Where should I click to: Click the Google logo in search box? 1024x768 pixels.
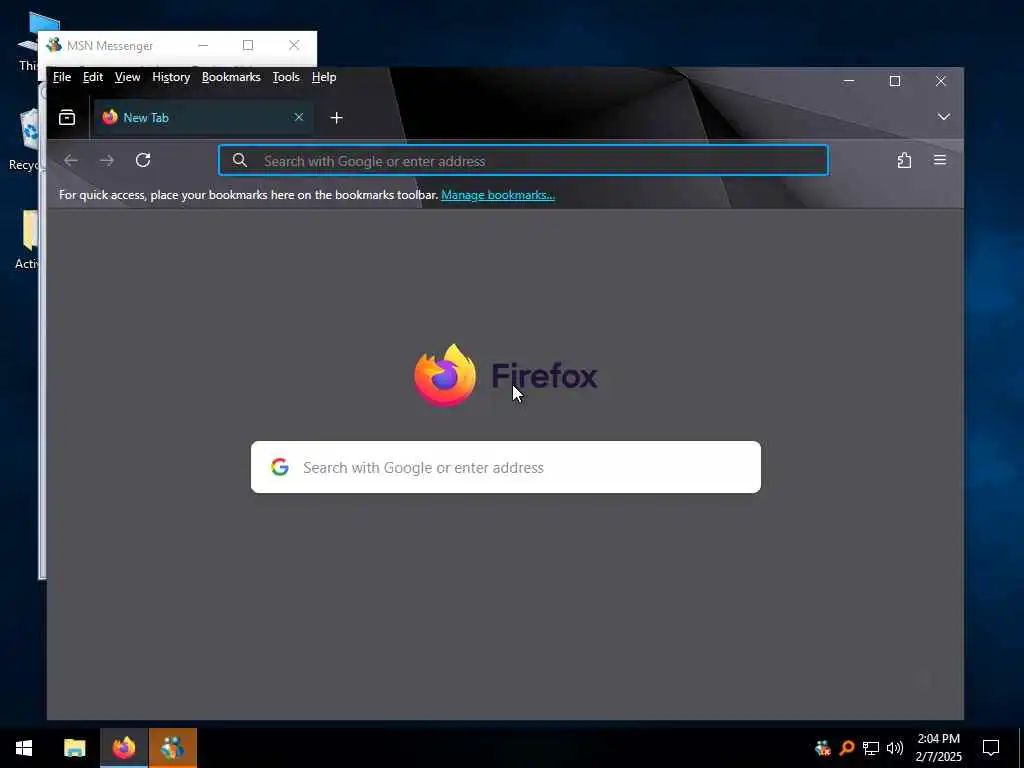coord(280,467)
